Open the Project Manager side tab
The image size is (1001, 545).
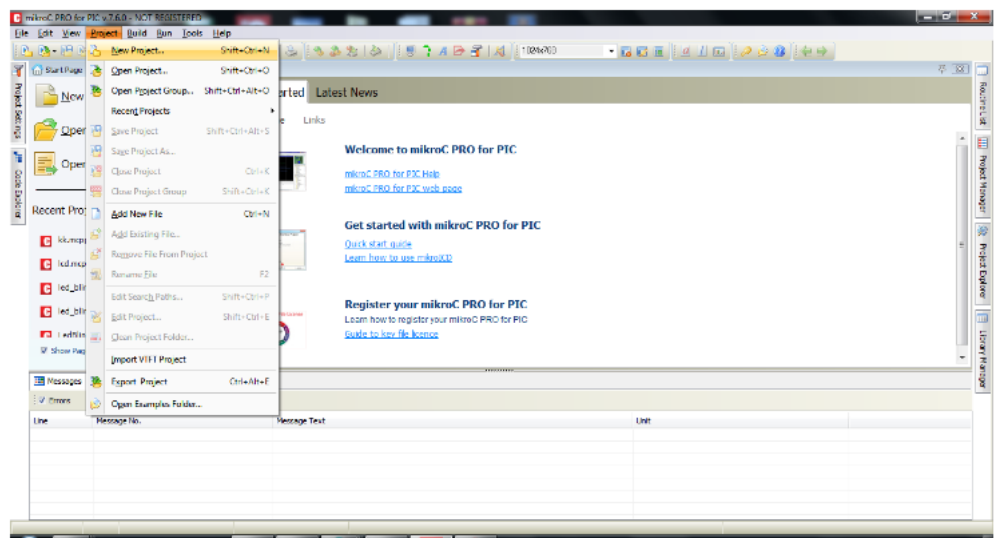(x=982, y=176)
